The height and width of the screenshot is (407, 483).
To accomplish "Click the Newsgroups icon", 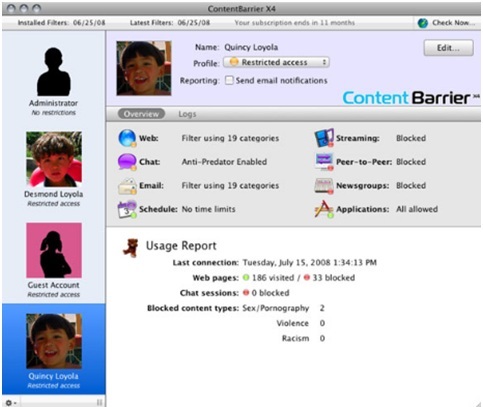I will 324,186.
